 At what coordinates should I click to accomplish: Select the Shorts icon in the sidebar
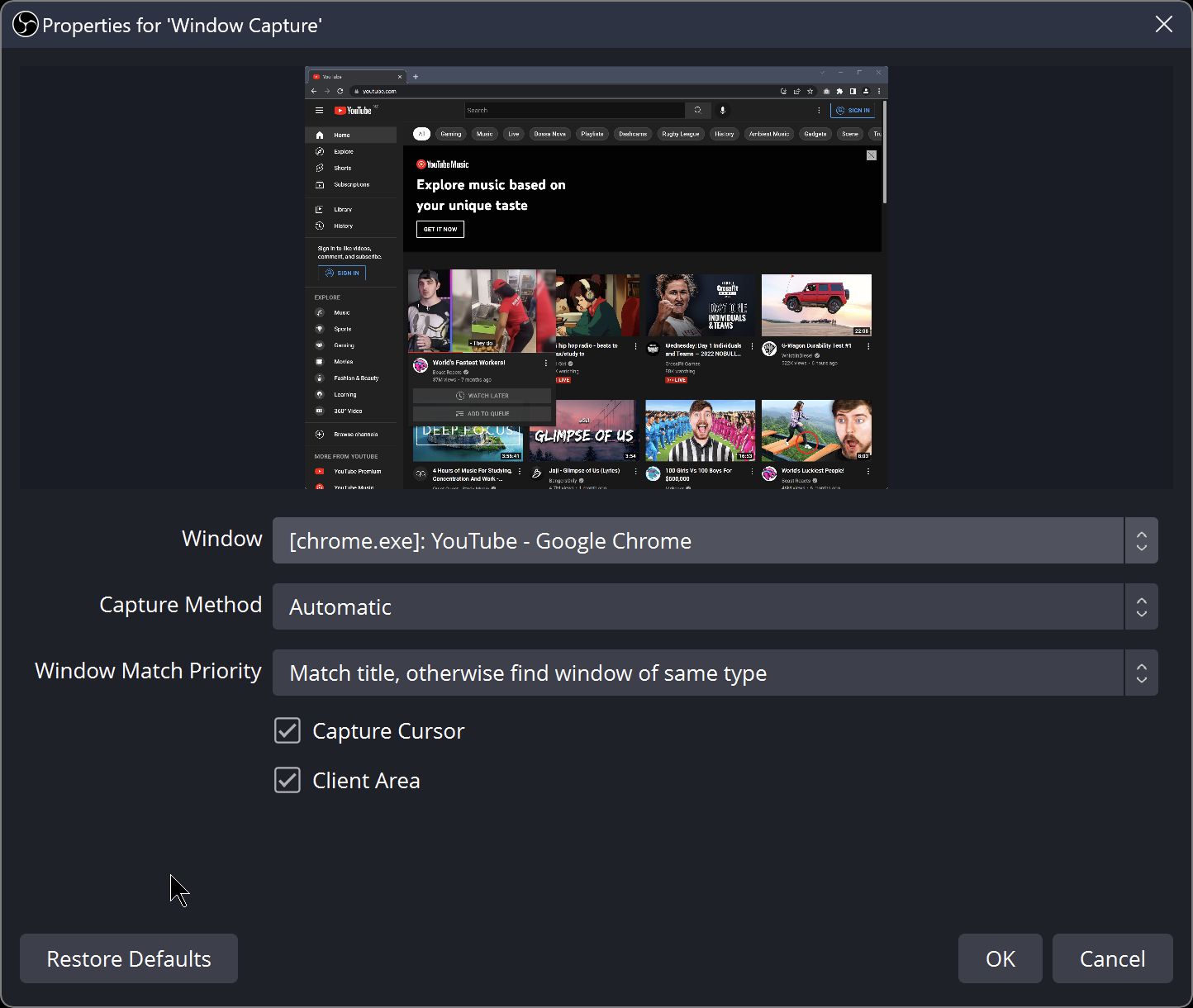point(319,168)
